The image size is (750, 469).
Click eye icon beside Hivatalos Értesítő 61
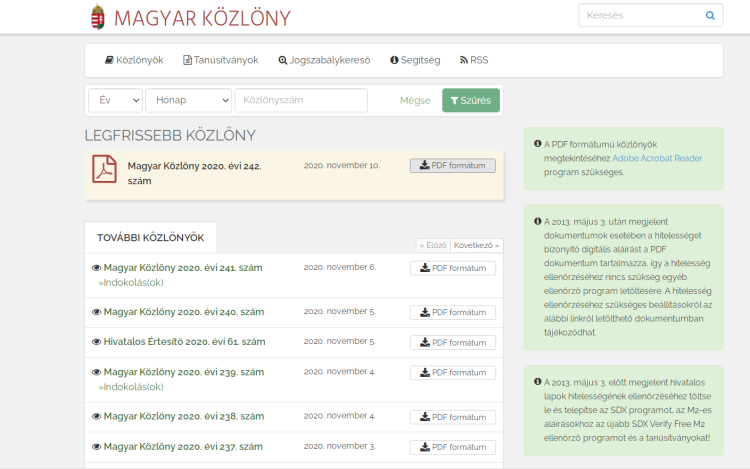coord(96,342)
